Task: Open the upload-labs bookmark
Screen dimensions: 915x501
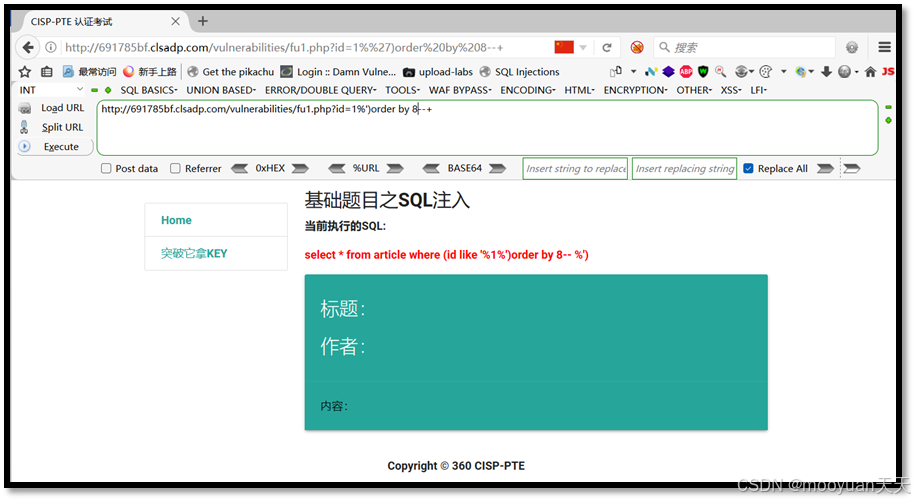Action: click(x=438, y=72)
